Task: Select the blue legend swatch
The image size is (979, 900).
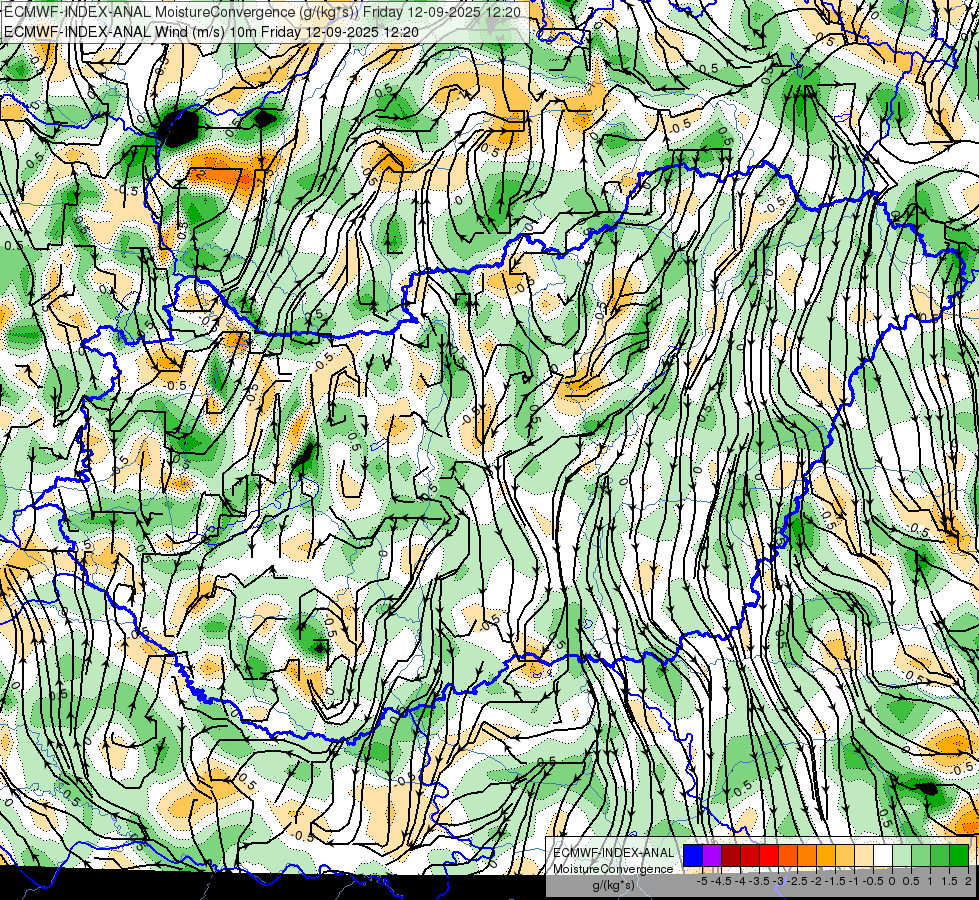Action: coord(693,856)
